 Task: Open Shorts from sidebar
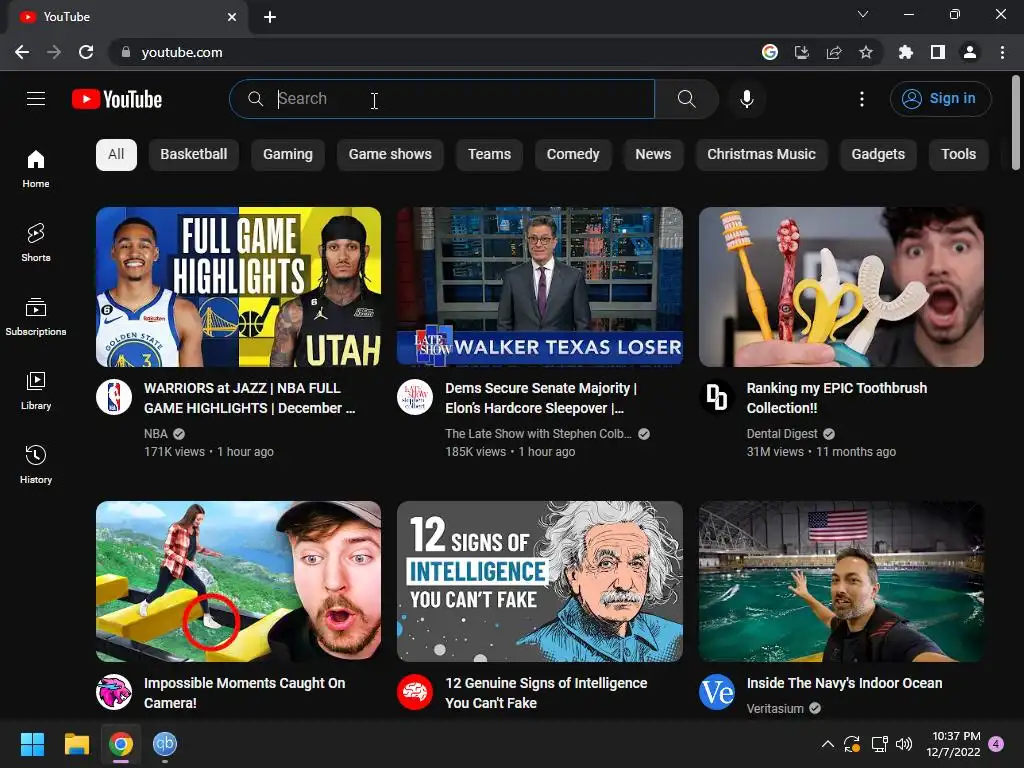[36, 242]
